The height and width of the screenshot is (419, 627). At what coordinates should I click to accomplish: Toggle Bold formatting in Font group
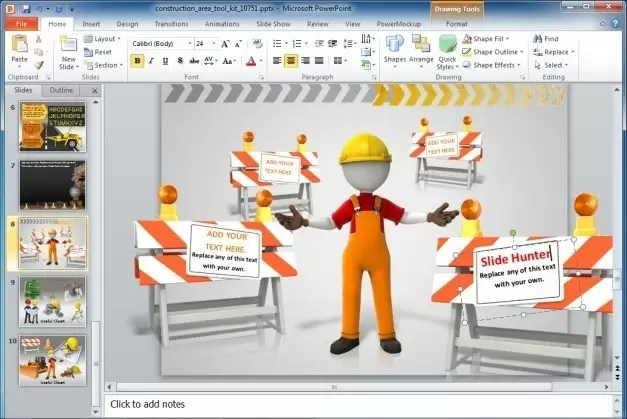136,62
